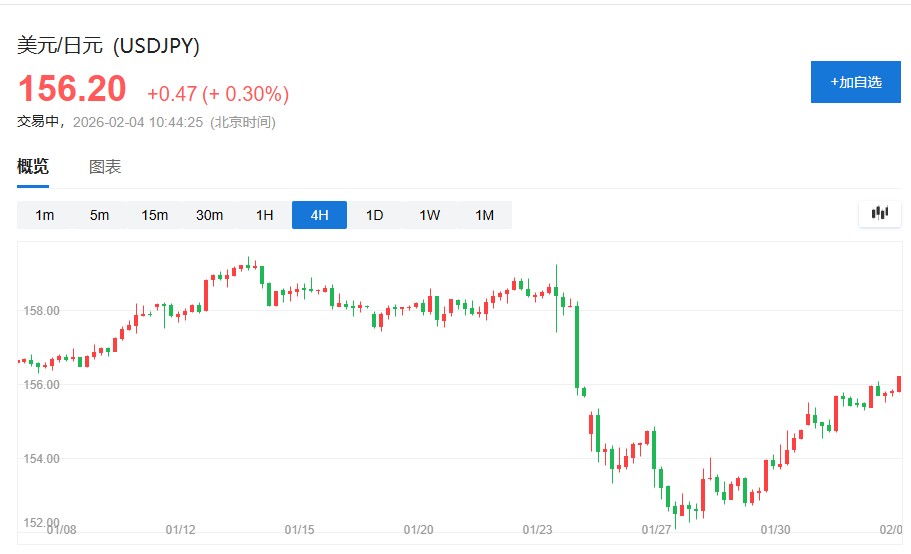This screenshot has height=554, width=911.
Task: Switch to the 概览 overview tab
Action: [x=33, y=167]
